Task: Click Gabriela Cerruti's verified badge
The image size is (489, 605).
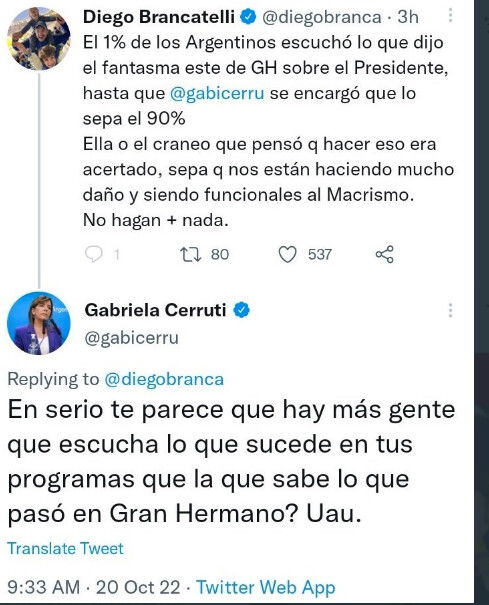Action: point(242,310)
